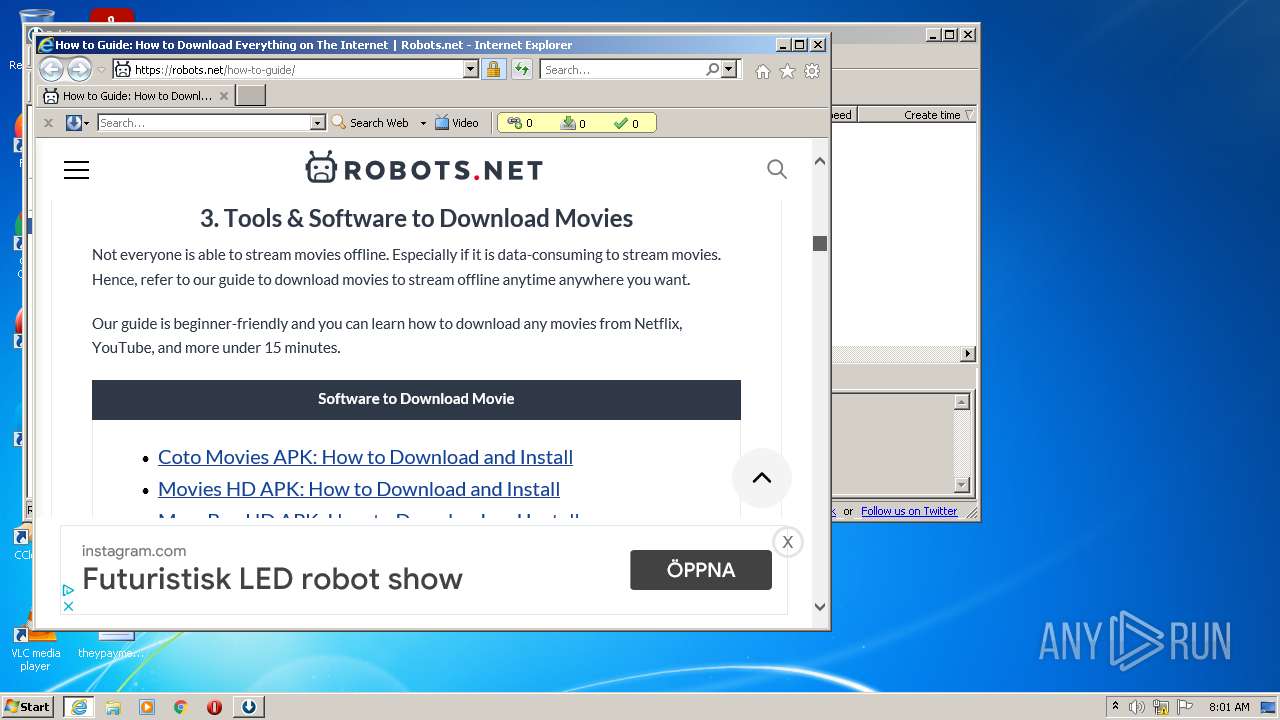
Task: Open the Action Center flag icon
Action: (x=1185, y=707)
